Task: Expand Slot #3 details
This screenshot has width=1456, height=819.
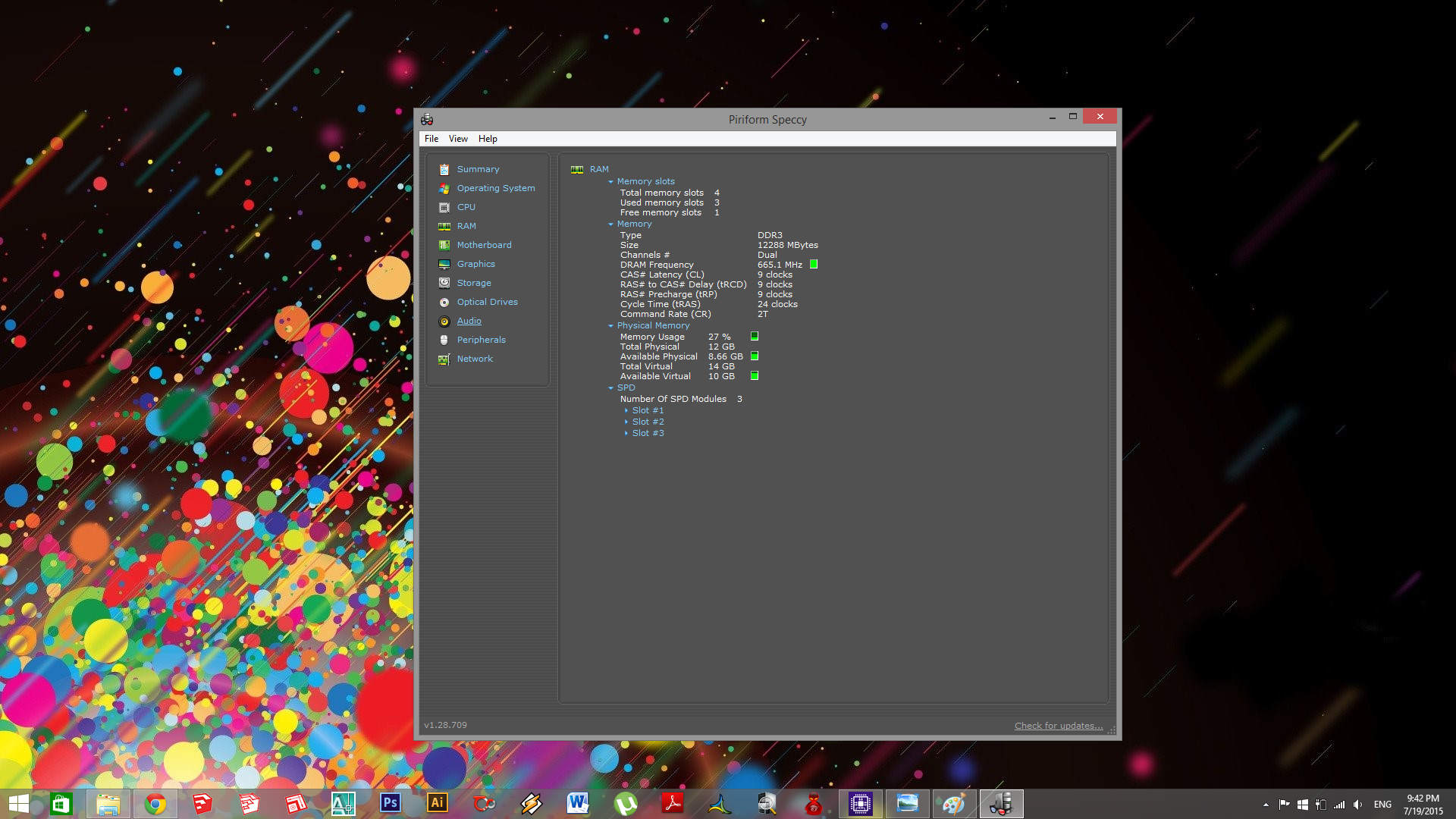Action: [x=626, y=433]
